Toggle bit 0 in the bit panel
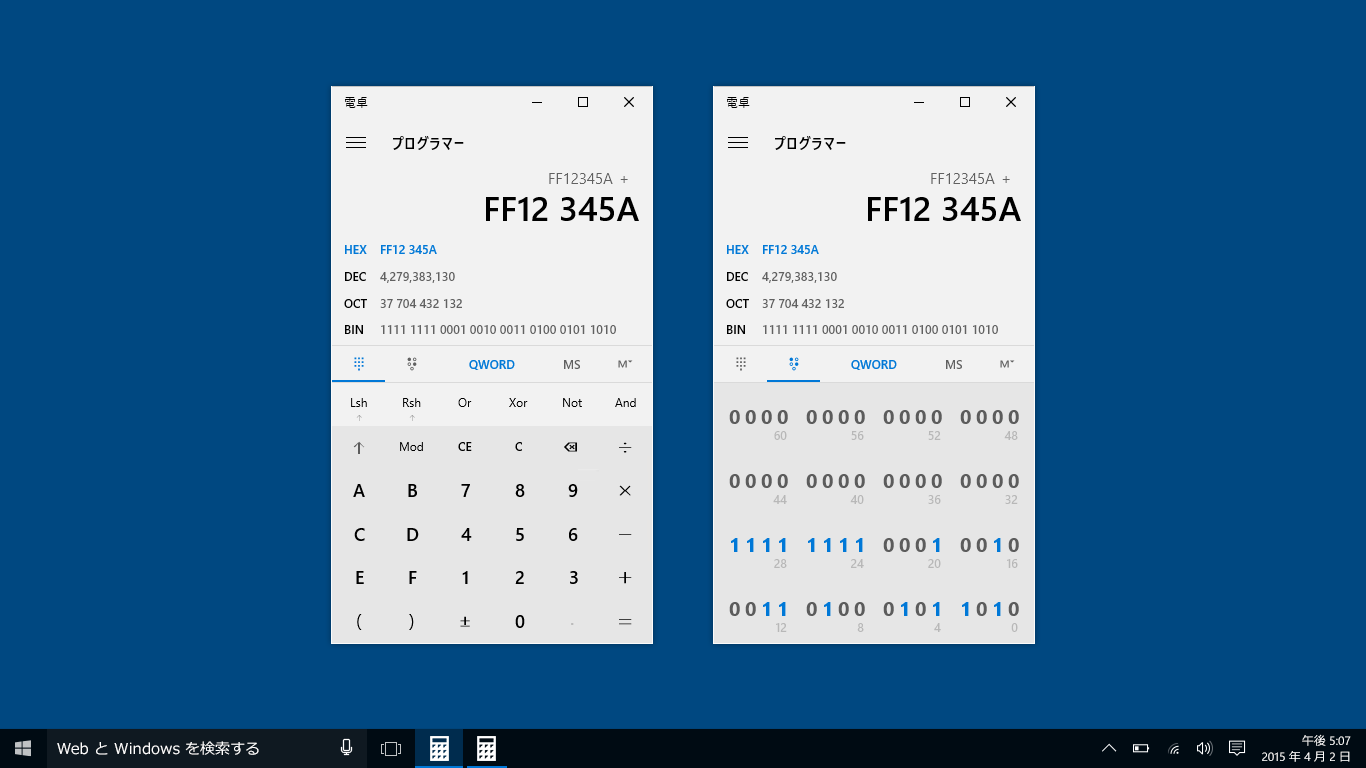 coord(1014,609)
